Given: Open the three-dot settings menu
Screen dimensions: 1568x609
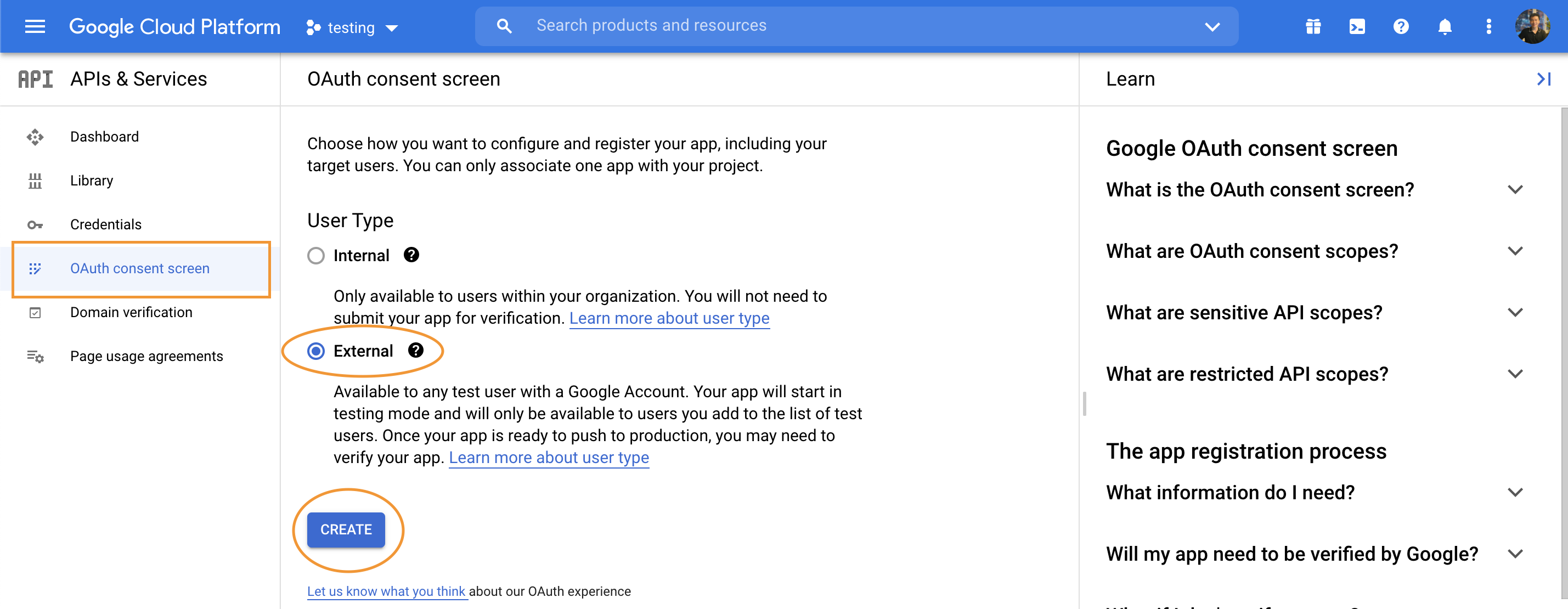Looking at the screenshot, I should click(x=1488, y=27).
